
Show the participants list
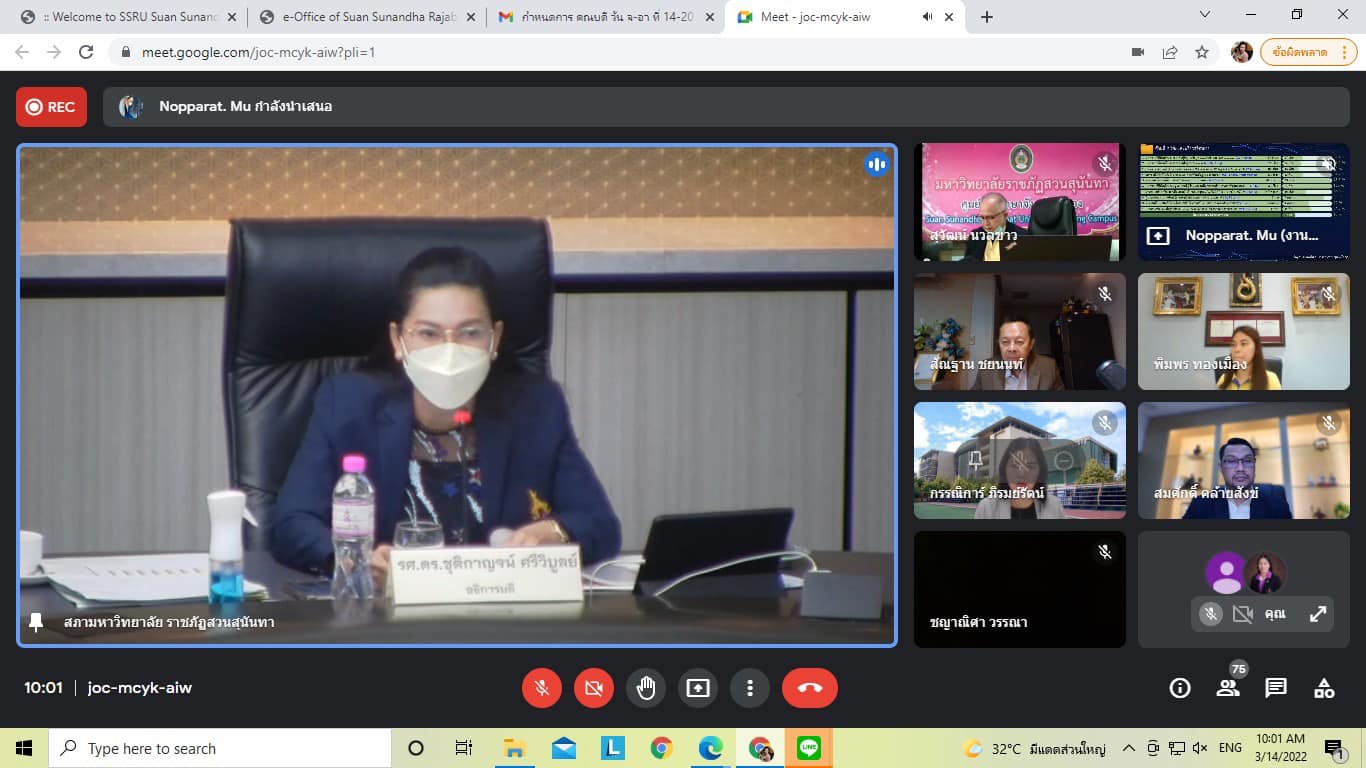pyautogui.click(x=1228, y=688)
